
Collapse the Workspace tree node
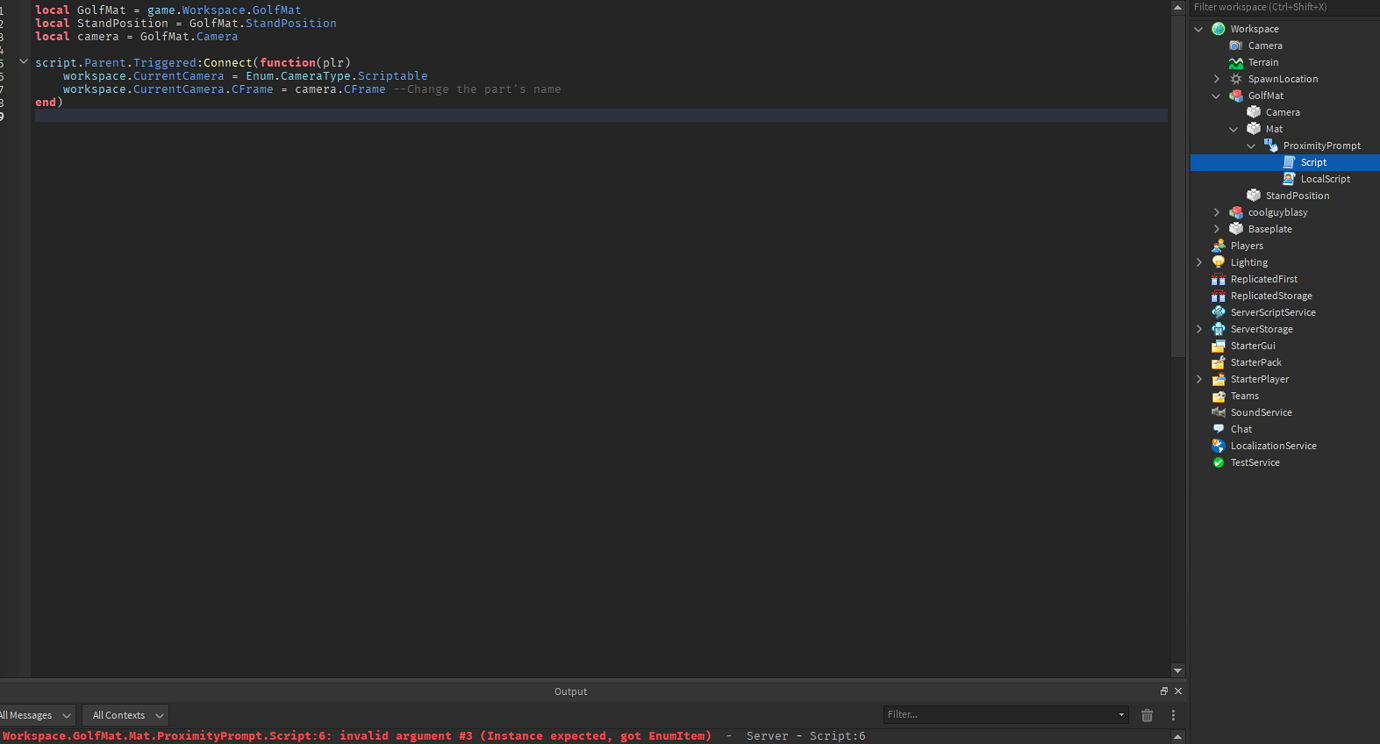[1199, 29]
